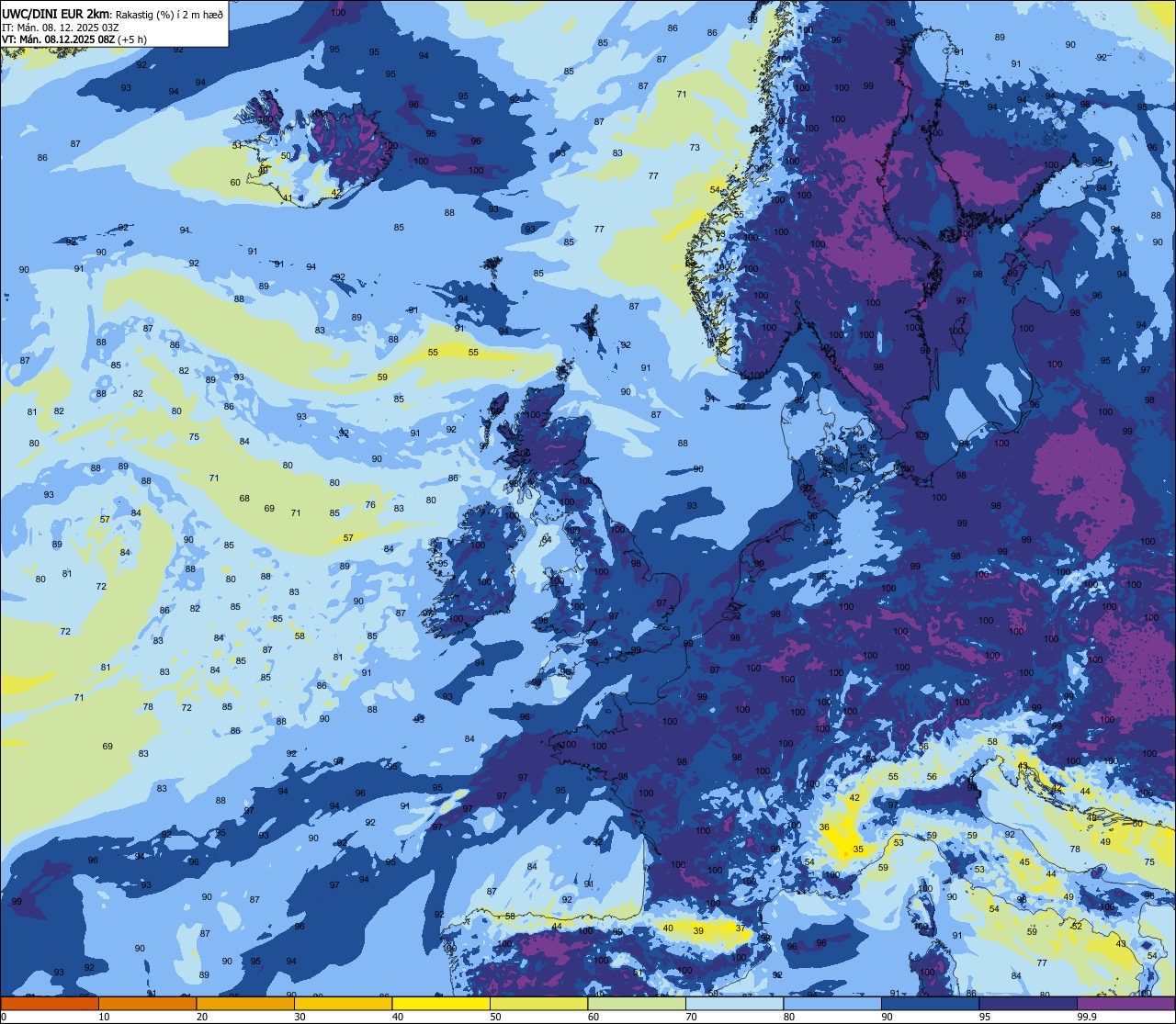The height and width of the screenshot is (1024, 1176).
Task: Click the bright yellow 40–50 legend swatch
Action: tap(441, 1003)
